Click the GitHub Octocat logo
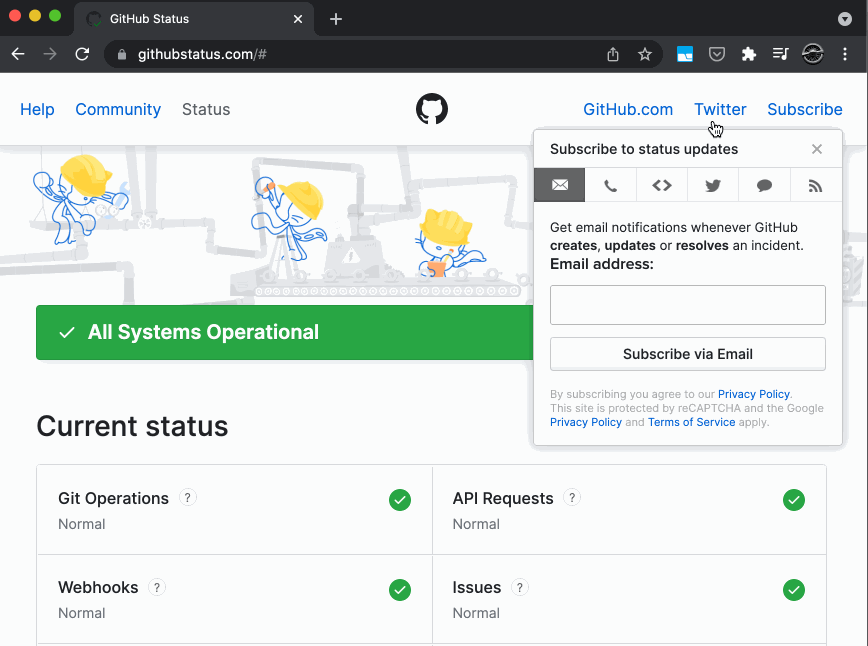The height and width of the screenshot is (646, 868). [432, 108]
